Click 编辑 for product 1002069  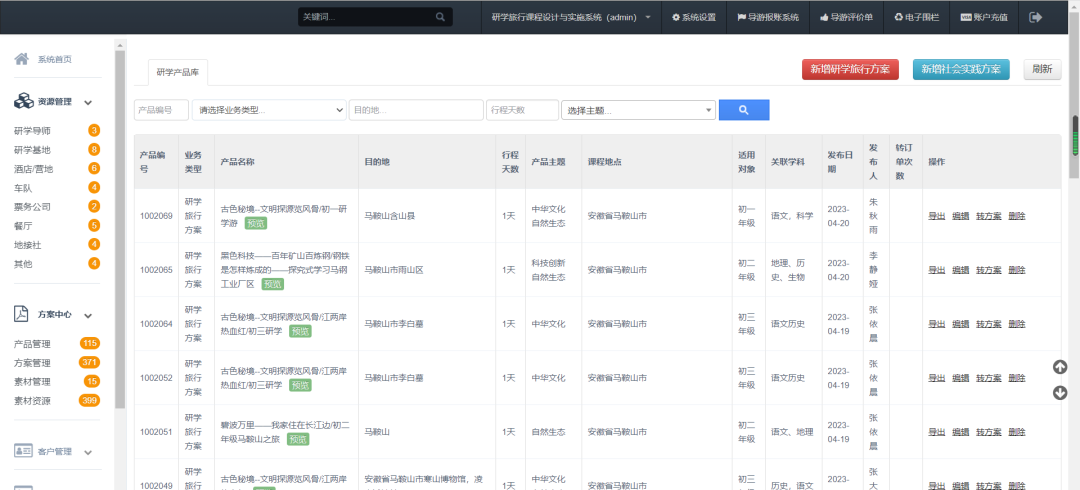960,216
